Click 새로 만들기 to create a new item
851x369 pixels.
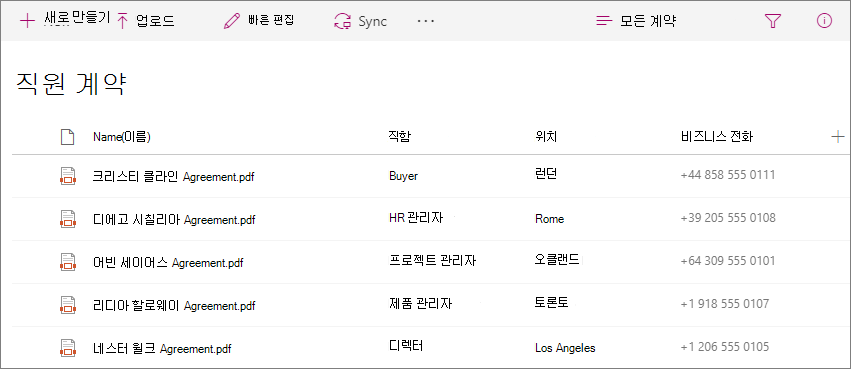[x=77, y=19]
